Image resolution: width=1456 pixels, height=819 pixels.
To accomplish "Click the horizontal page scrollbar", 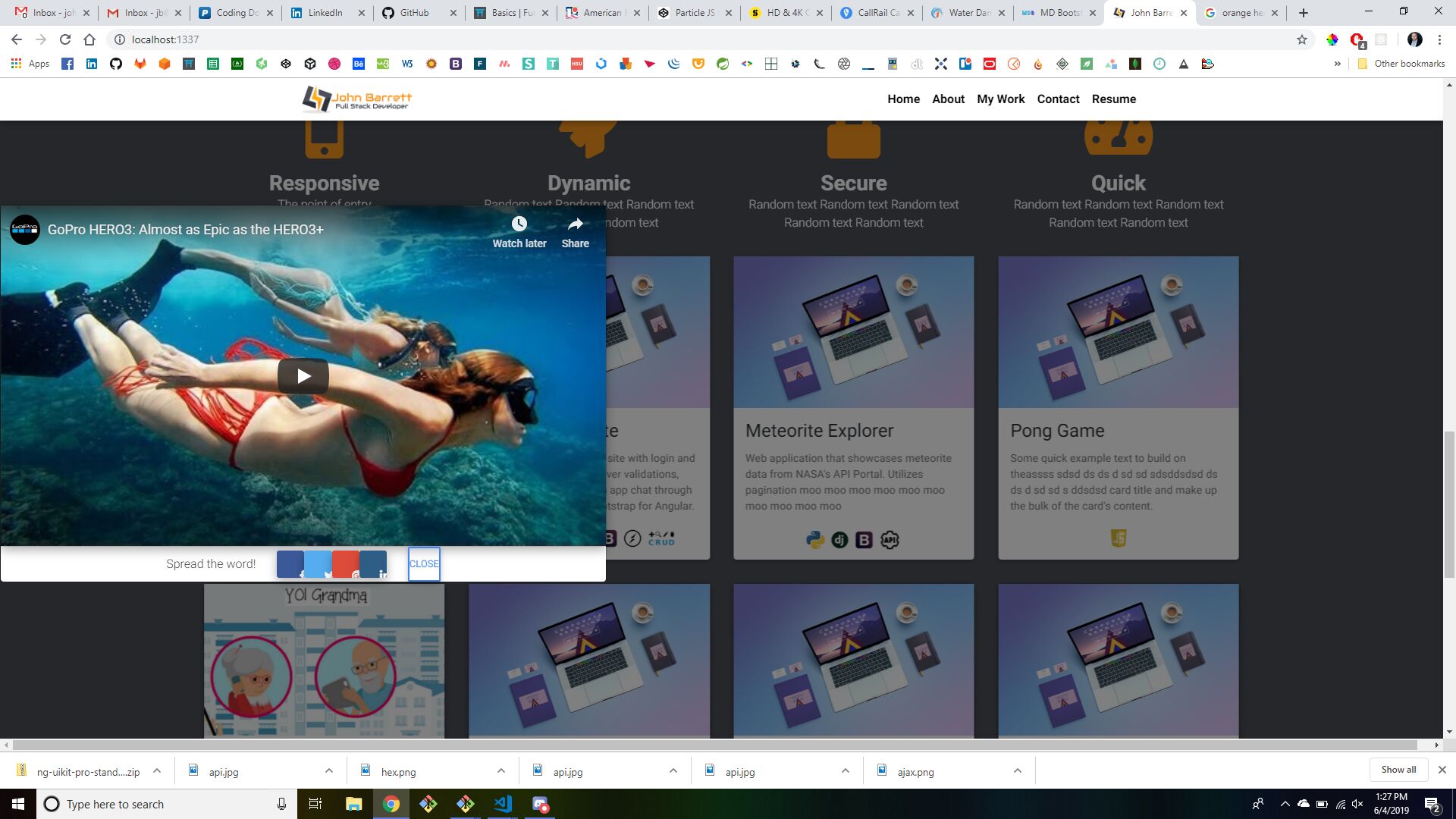I will (x=715, y=745).
